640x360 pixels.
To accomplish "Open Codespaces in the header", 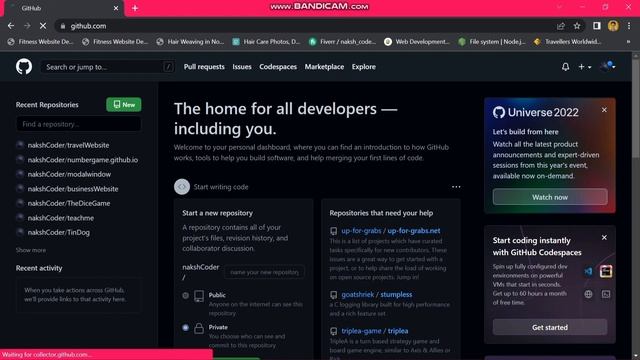I will 278,67.
